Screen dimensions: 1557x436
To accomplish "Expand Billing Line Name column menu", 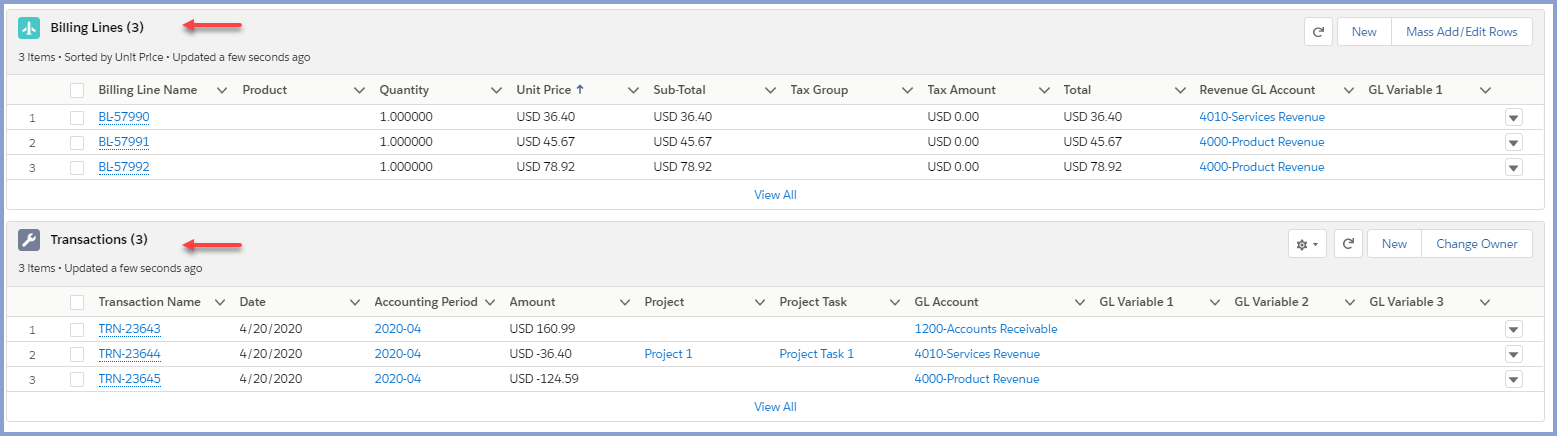I will pos(222,91).
